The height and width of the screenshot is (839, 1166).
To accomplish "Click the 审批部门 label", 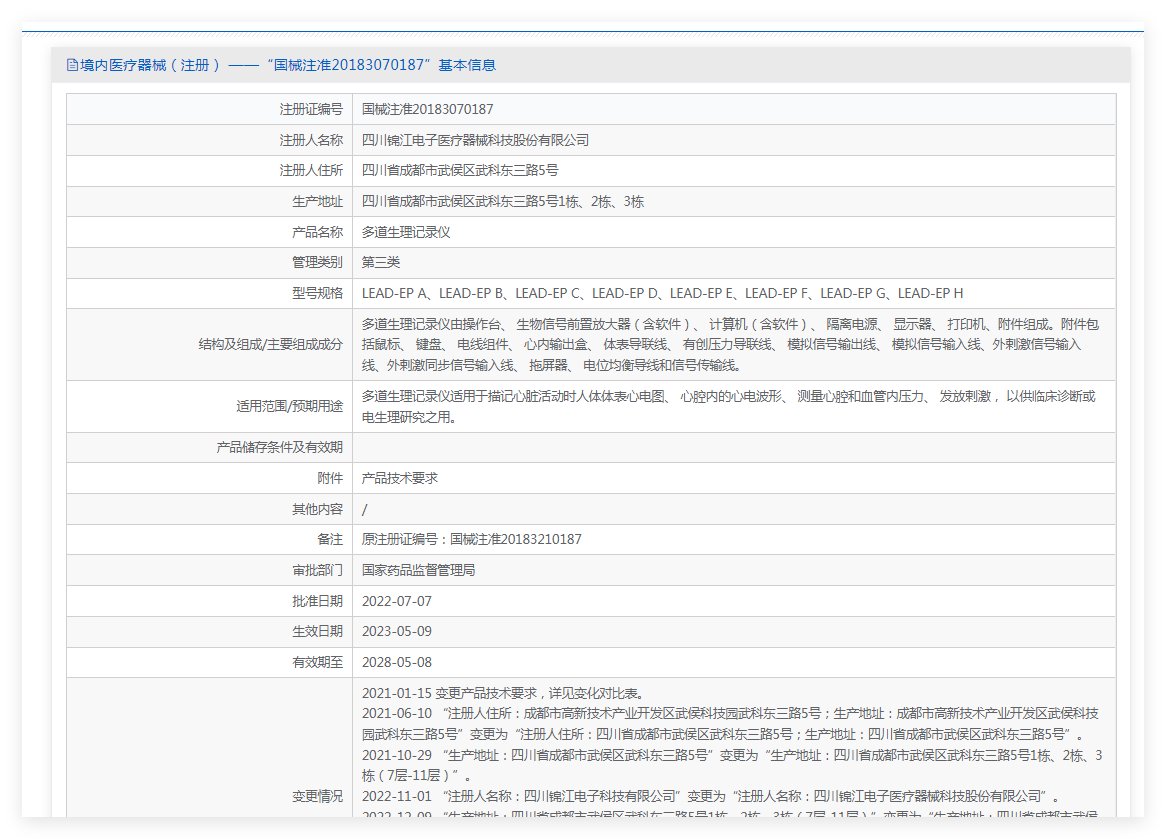I will (x=318, y=570).
